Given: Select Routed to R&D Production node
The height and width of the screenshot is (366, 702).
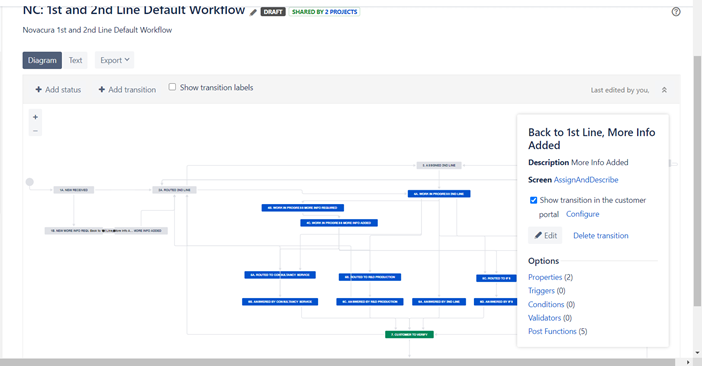Looking at the screenshot, I should point(370,277).
